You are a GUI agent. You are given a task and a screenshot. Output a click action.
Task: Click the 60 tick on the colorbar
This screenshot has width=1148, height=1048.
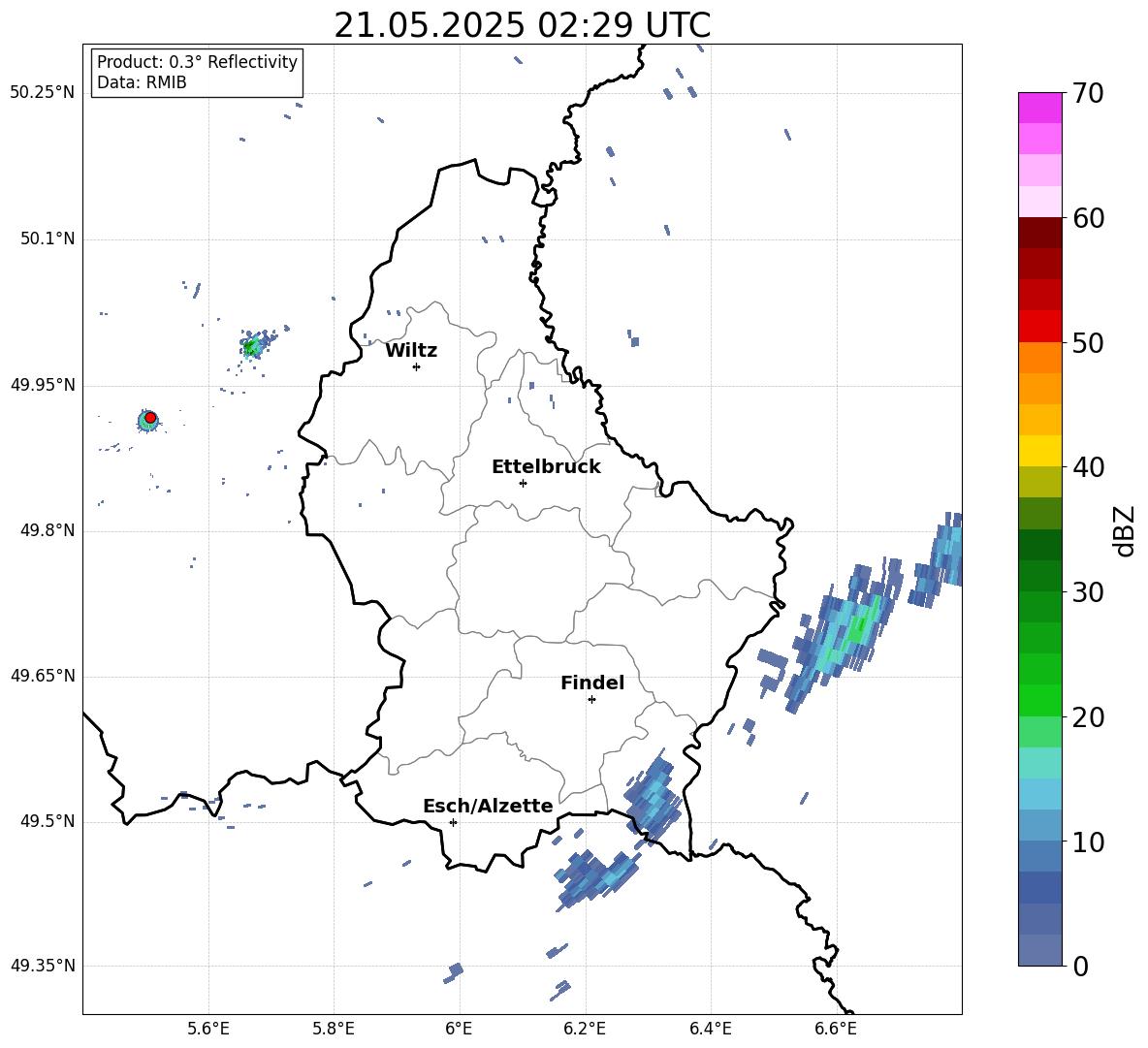pos(1088,218)
